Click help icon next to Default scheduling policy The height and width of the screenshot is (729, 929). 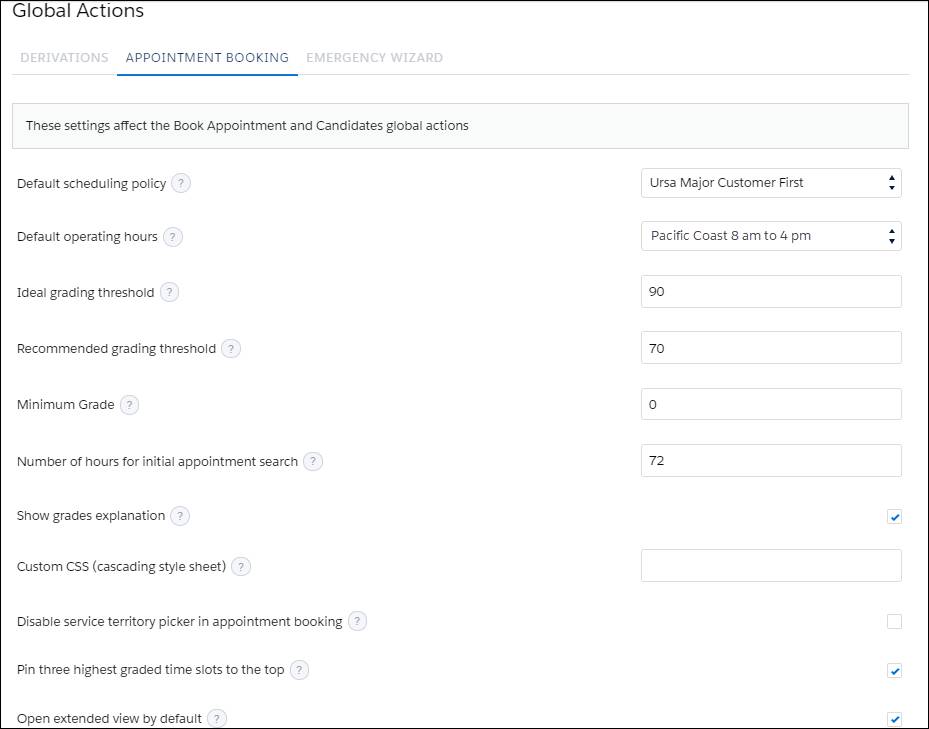pyautogui.click(x=181, y=184)
